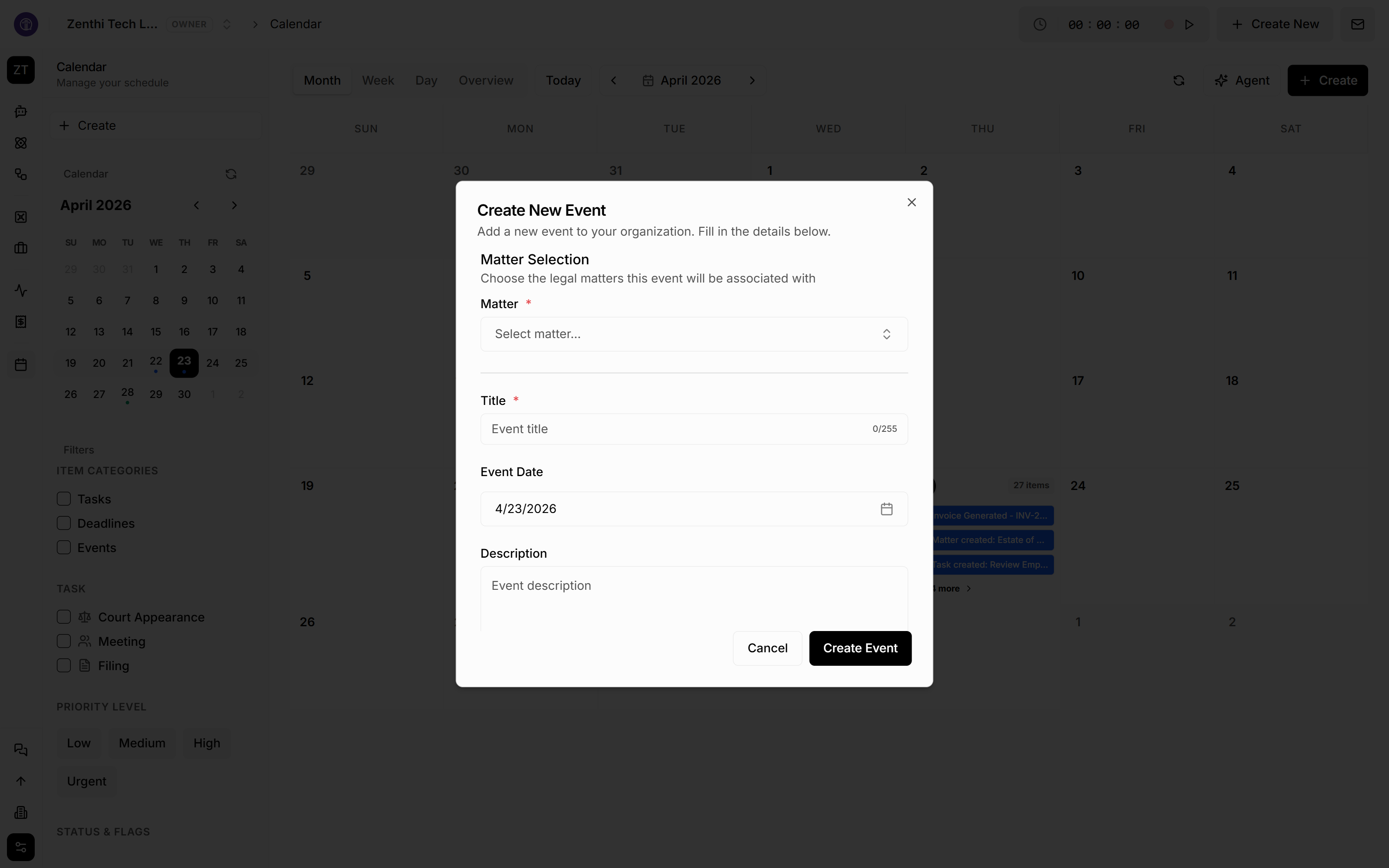Enable the Filing filter checkbox

[x=64, y=665]
